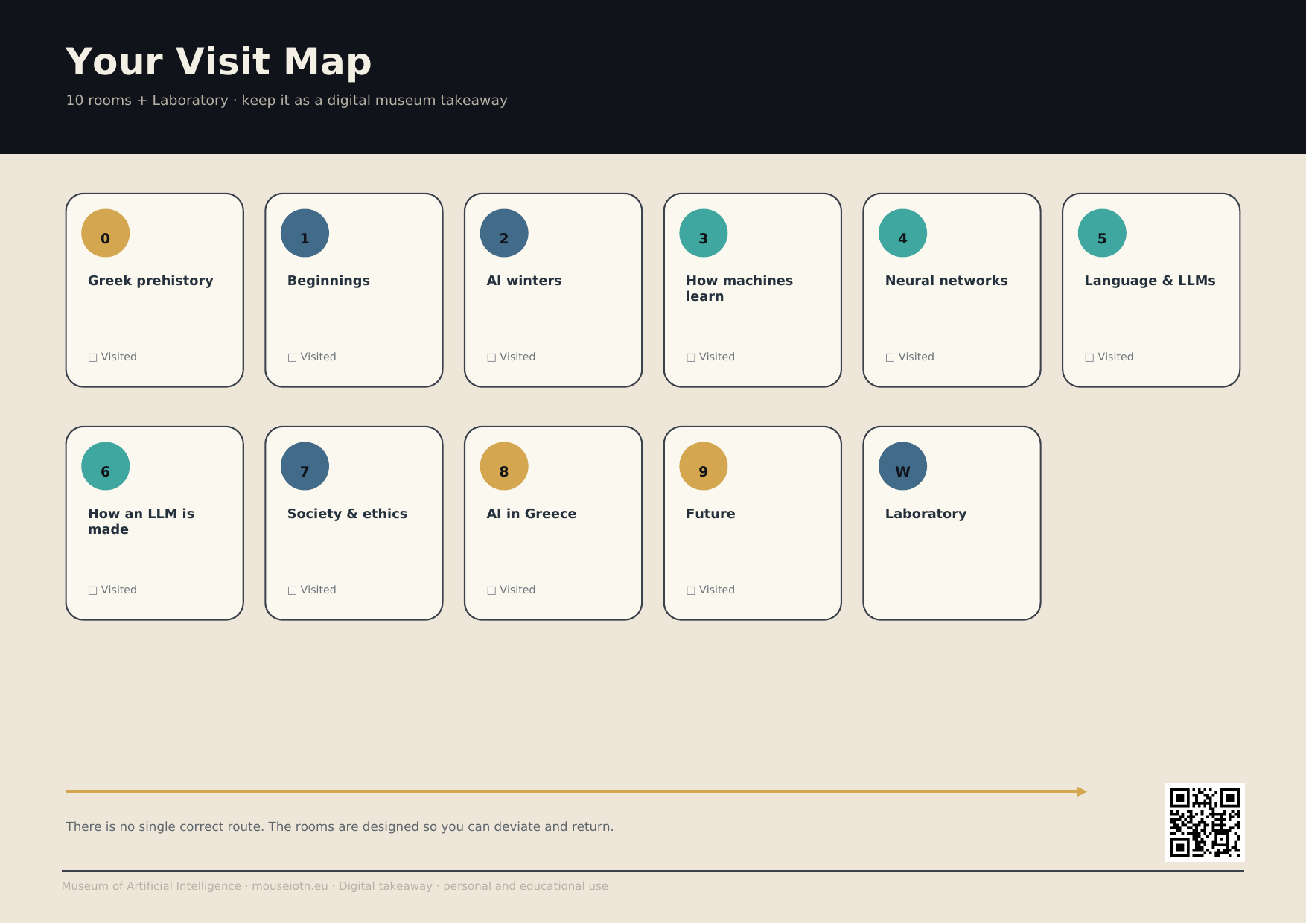Click 'How an LLM is made' title

[x=141, y=521]
